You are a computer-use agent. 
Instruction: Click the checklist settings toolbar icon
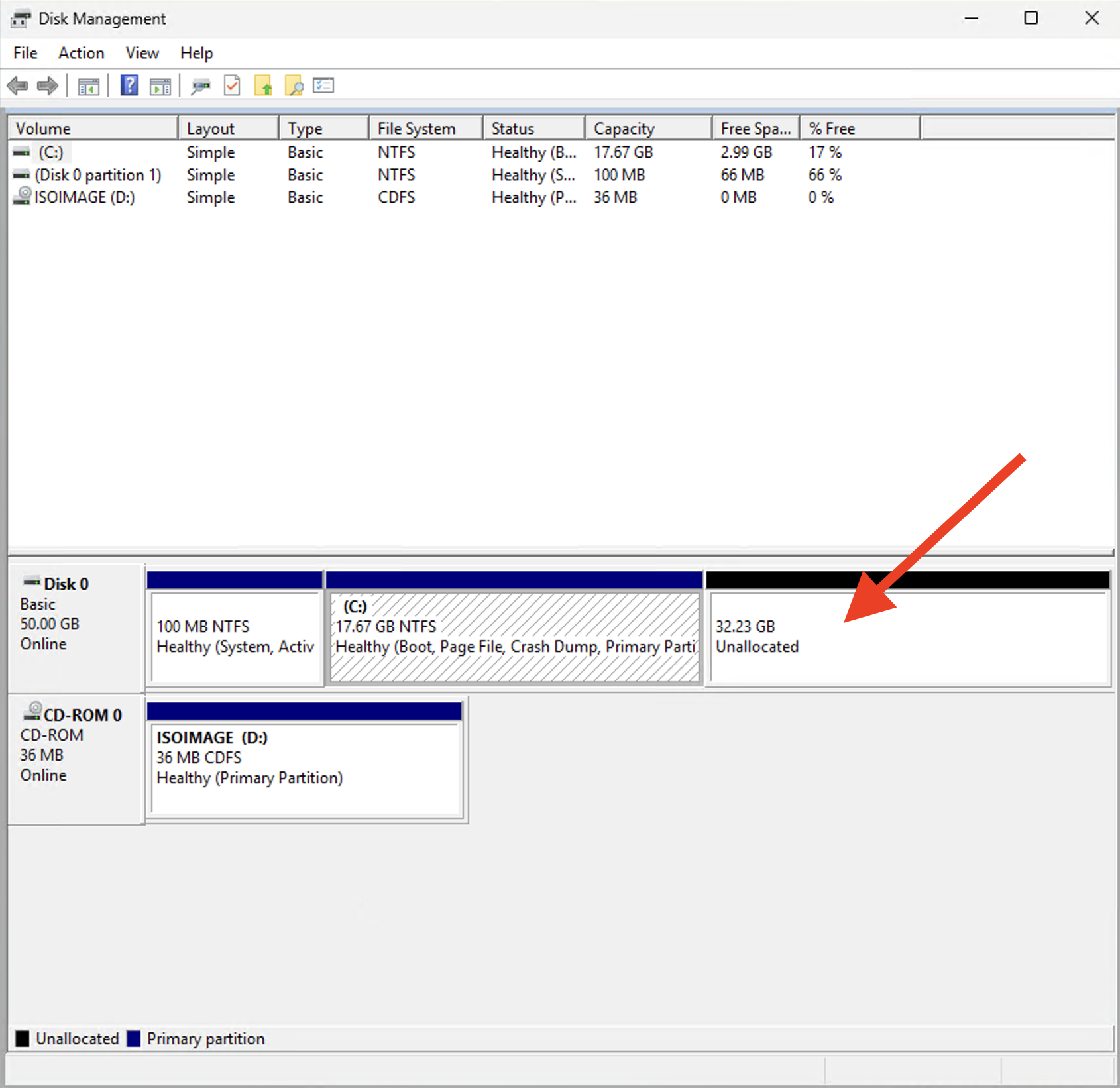(323, 85)
